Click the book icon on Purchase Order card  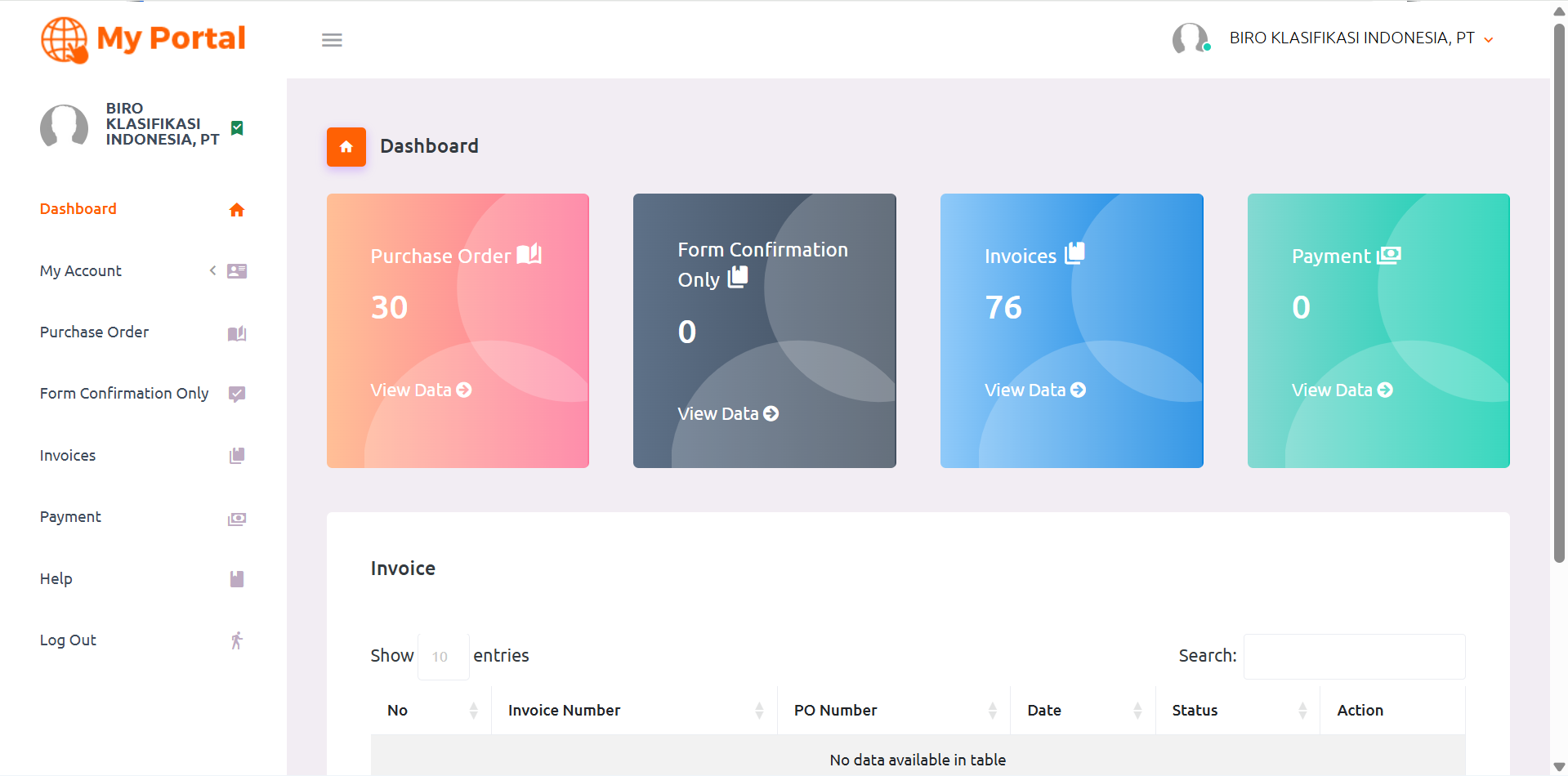click(x=529, y=254)
